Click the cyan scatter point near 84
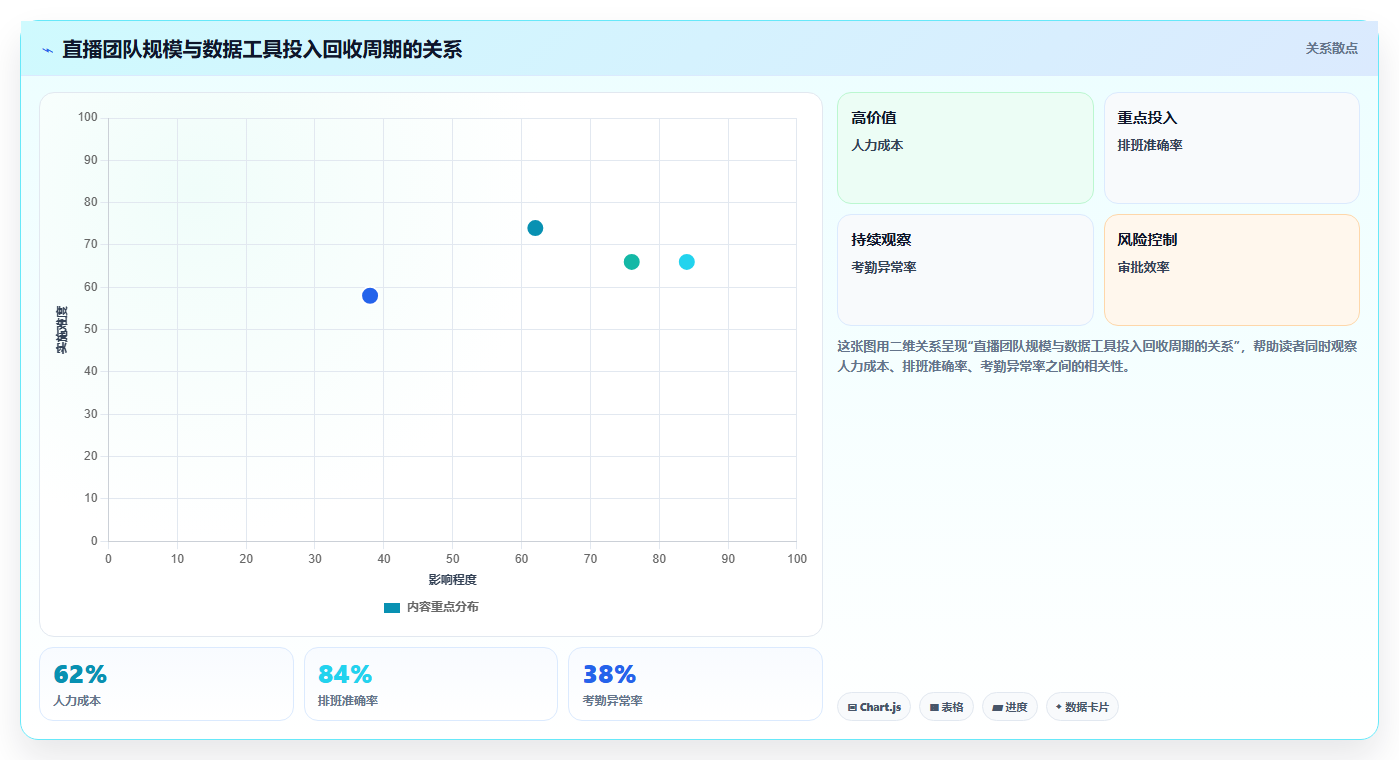 pyautogui.click(x=686, y=262)
